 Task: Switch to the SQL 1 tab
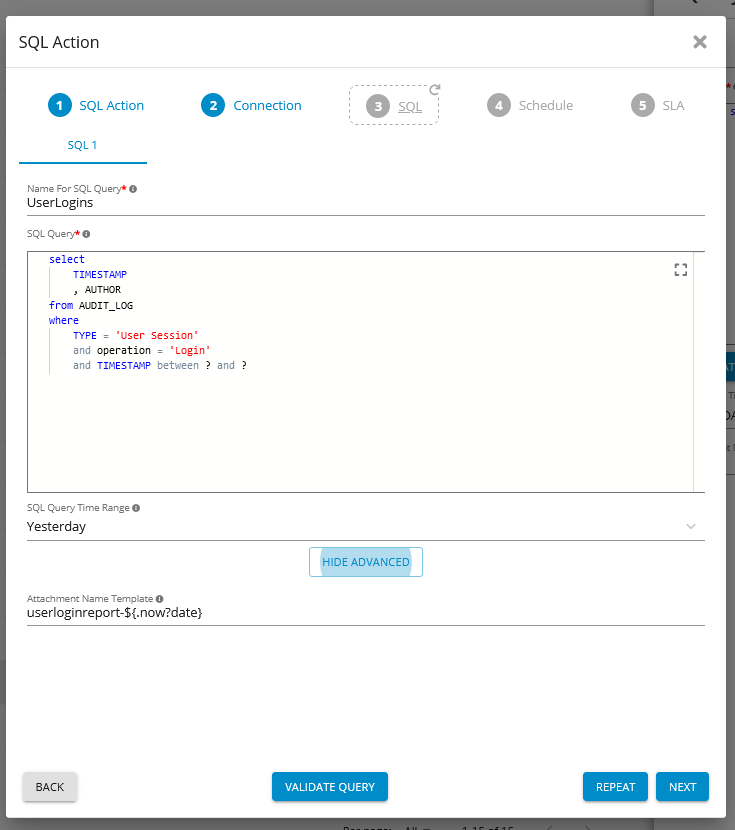tap(82, 145)
